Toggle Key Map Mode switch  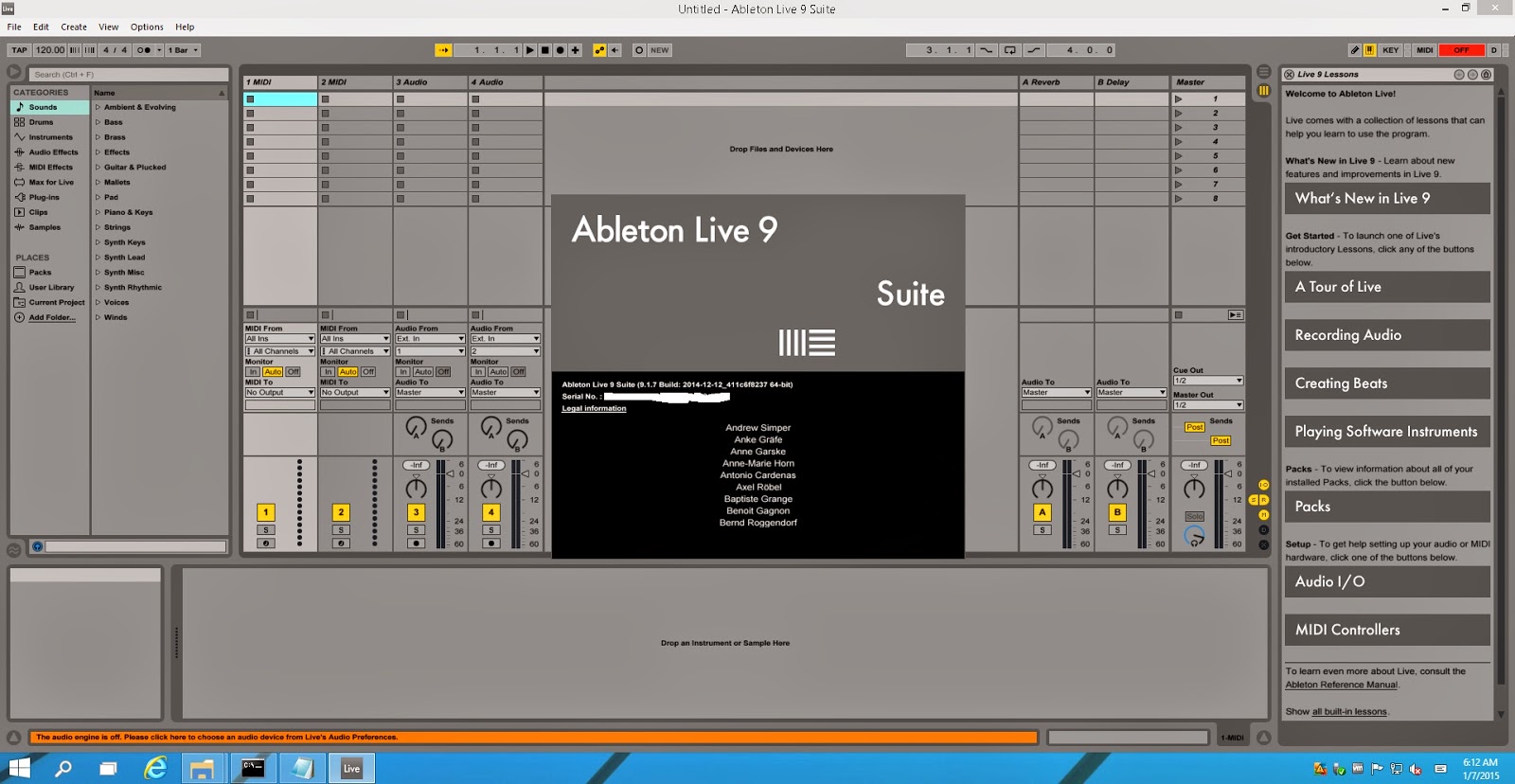1390,50
